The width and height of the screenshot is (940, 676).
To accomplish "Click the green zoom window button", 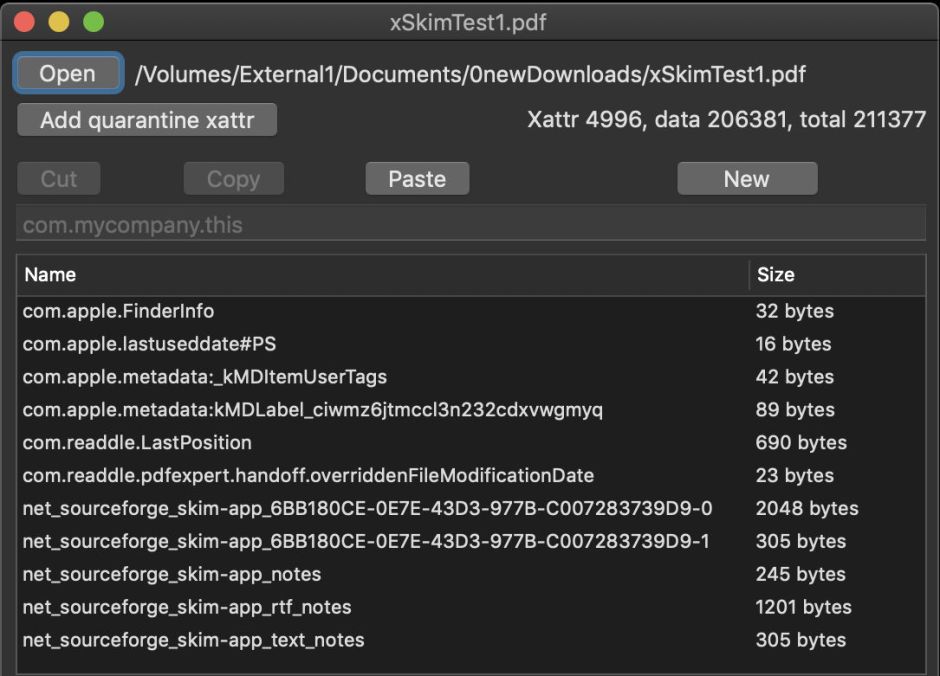I will pyautogui.click(x=93, y=22).
